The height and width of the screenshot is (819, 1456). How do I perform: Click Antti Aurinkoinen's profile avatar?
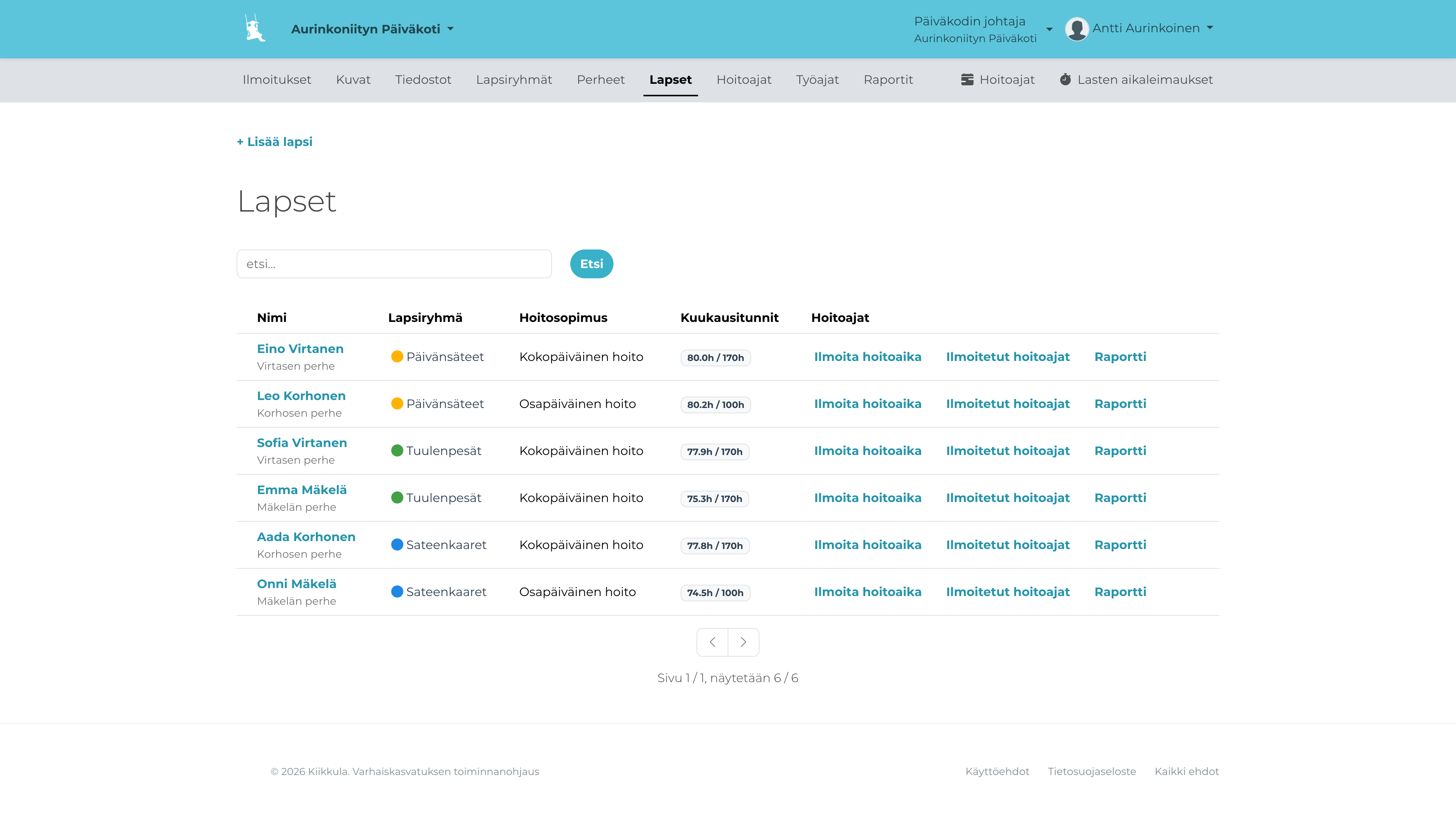[x=1077, y=28]
